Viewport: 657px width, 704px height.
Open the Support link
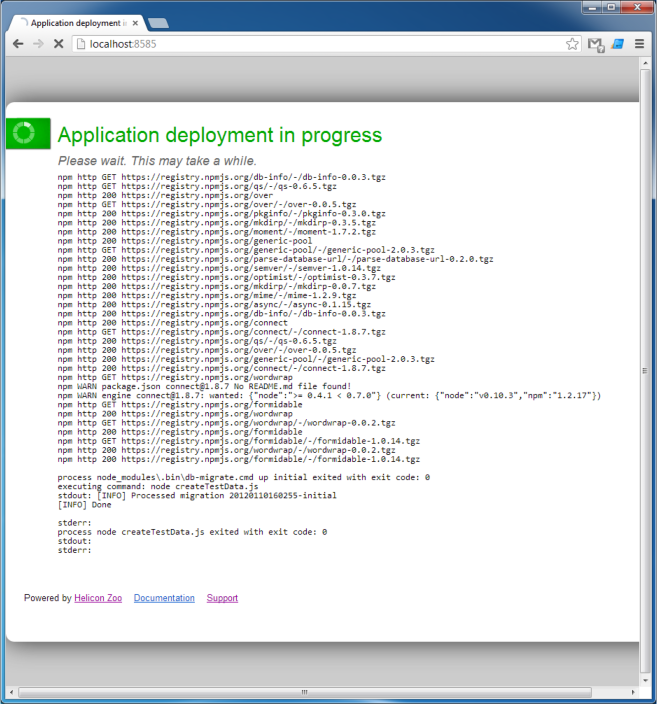pyautogui.click(x=222, y=598)
